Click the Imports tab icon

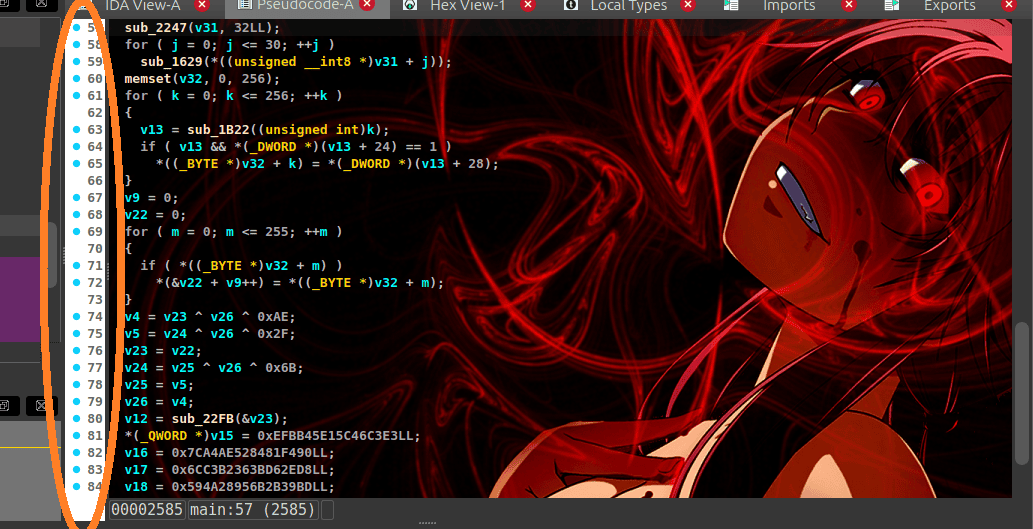(731, 5)
